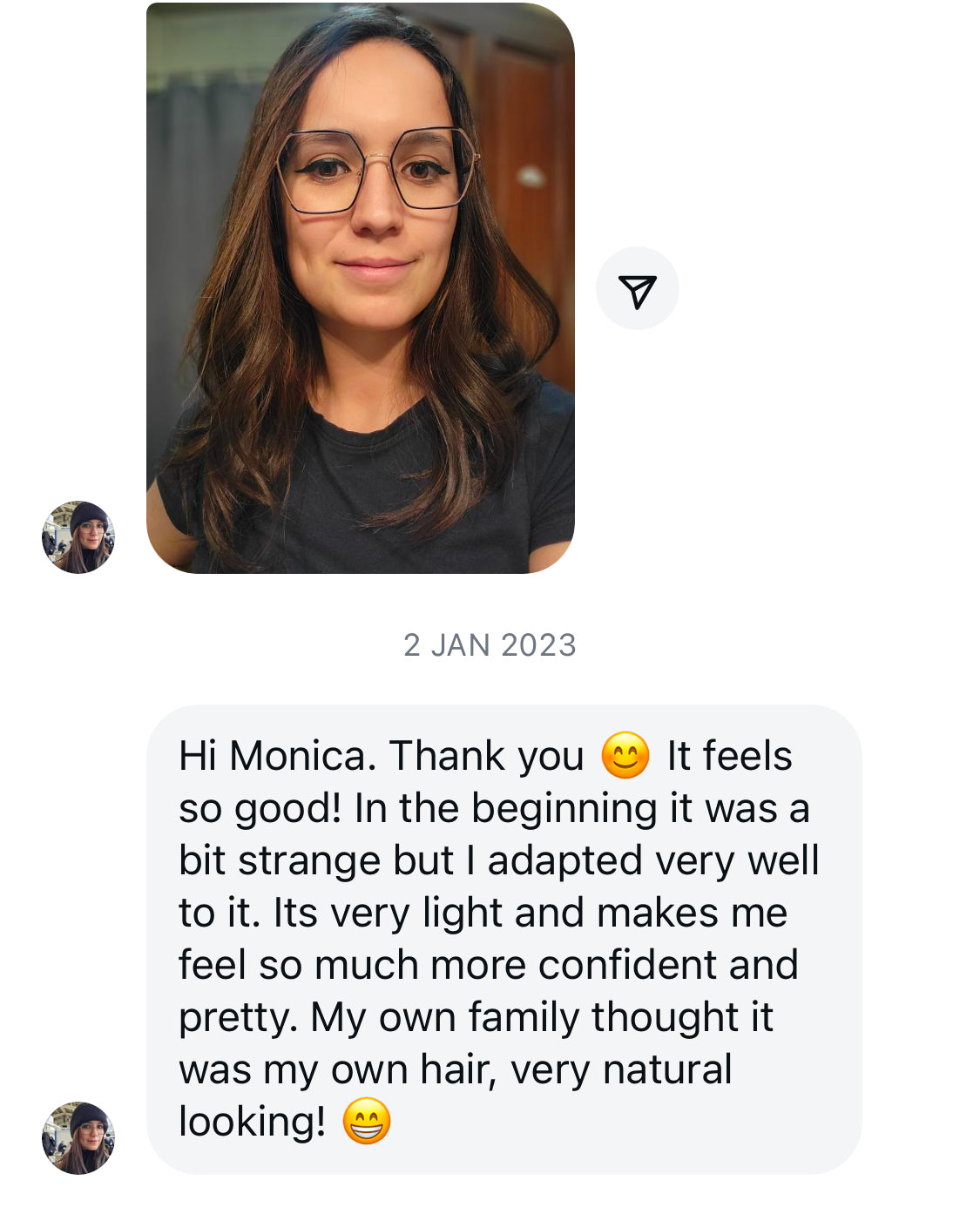Open sender's avatar beside the text message
This screenshot has height=1207, width=980.
coord(78,1137)
